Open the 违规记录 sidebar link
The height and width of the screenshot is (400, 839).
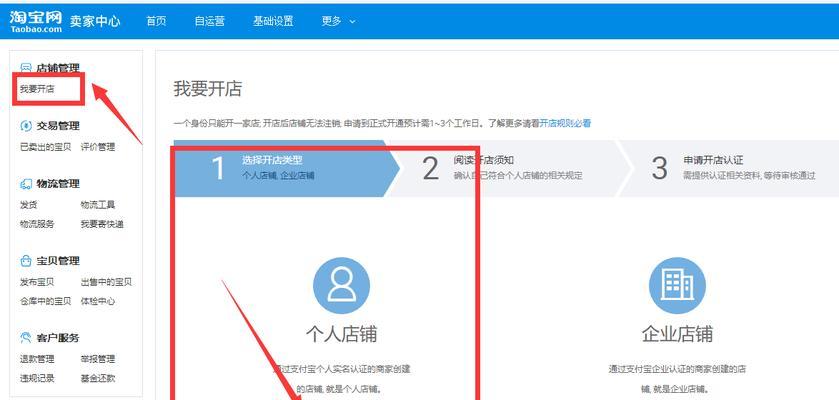[37, 378]
